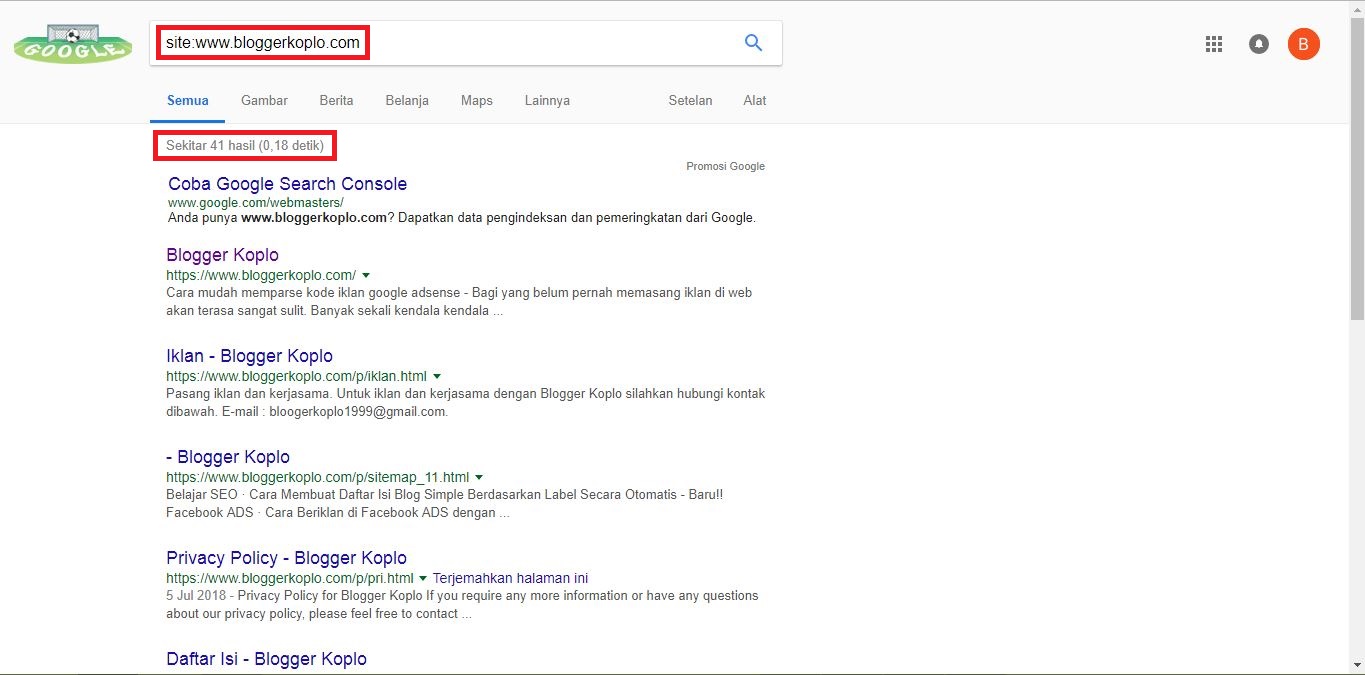Open Coba Google Search Console link
The height and width of the screenshot is (675, 1365).
[288, 184]
